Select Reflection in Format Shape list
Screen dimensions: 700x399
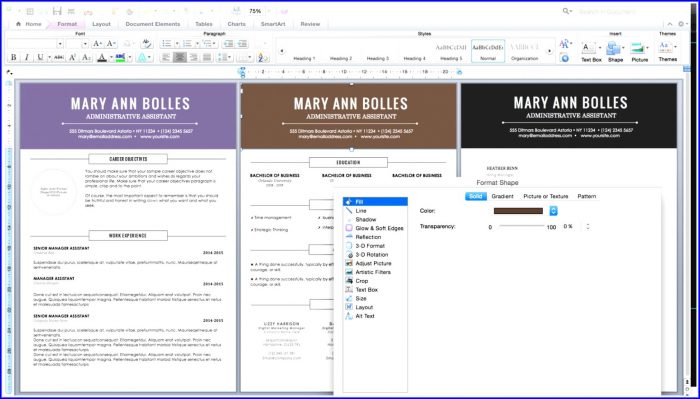(x=375, y=237)
